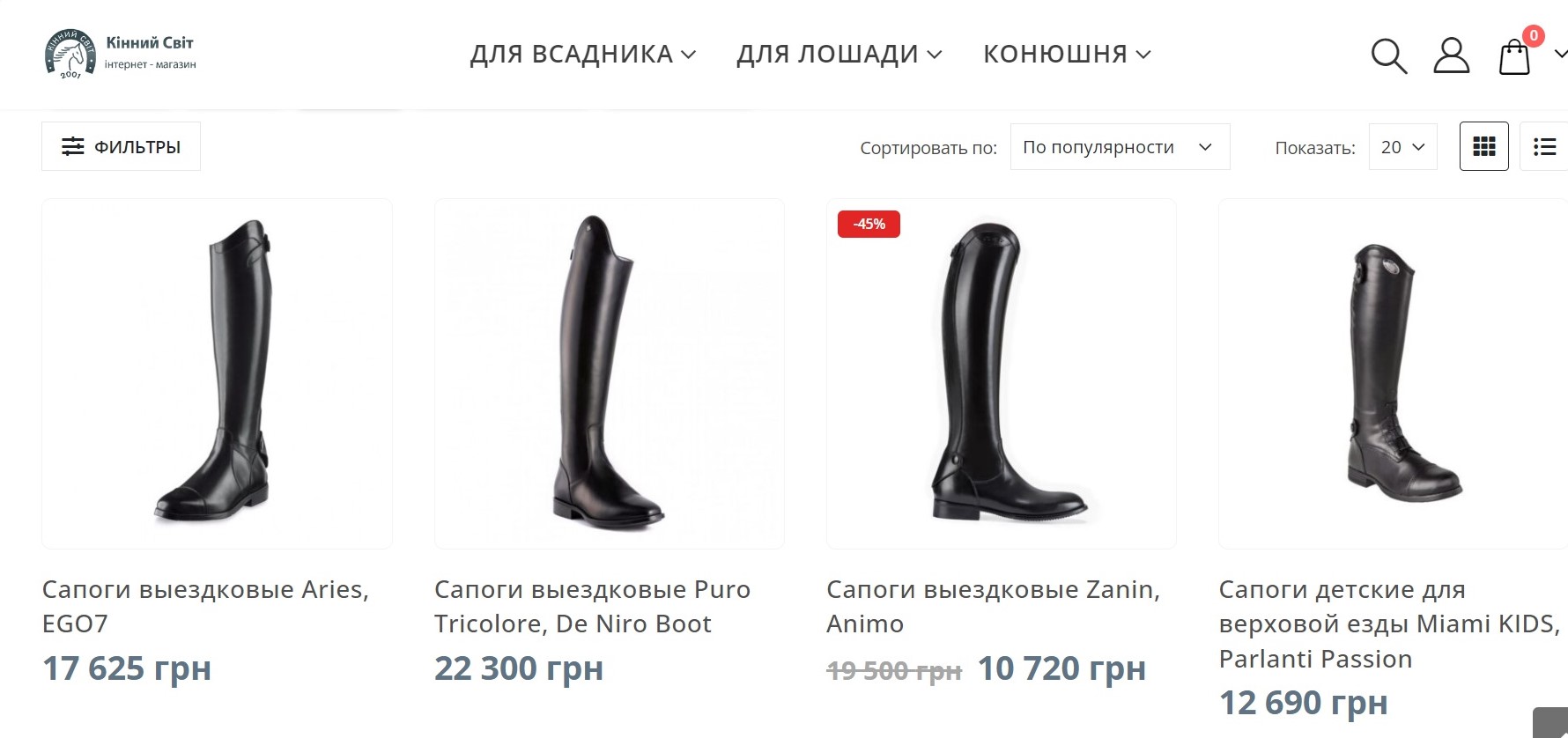This screenshot has width=1568, height=738.
Task: Expand the КОНЮШНЯ menu
Action: coord(1068,54)
